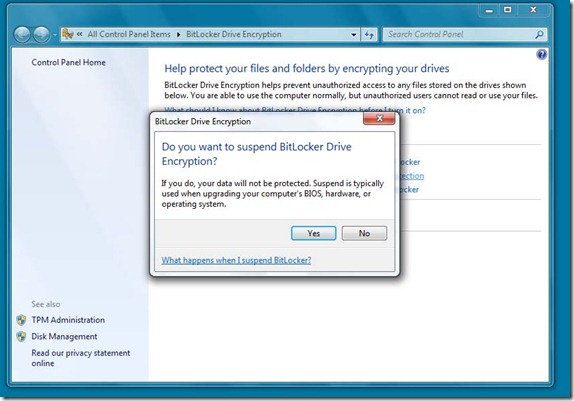Click Yes to suspend BitLocker
574x401 pixels.
point(313,233)
